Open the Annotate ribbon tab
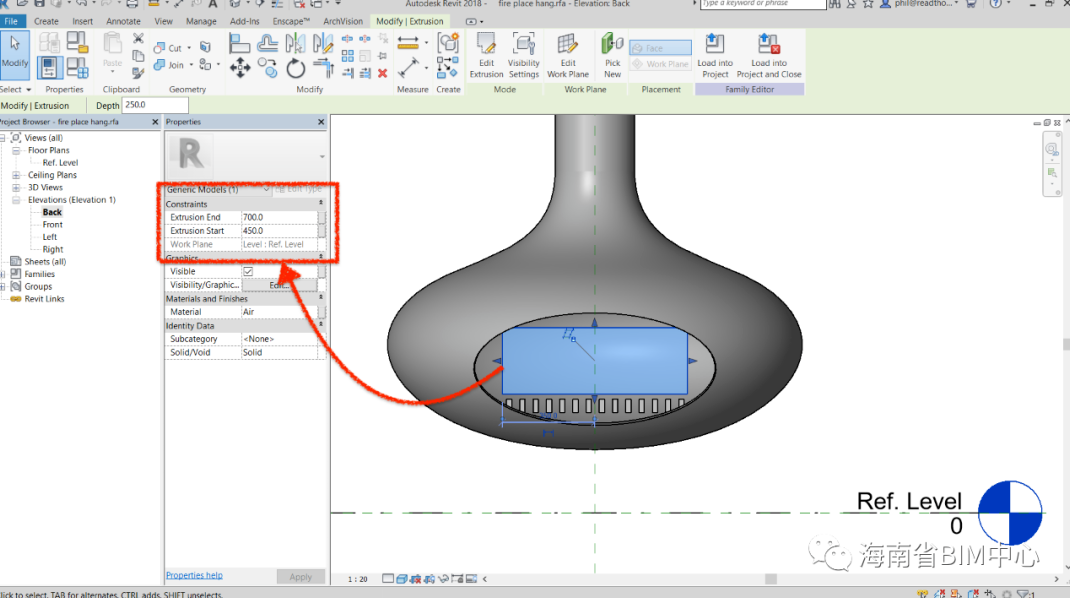 coord(124,21)
